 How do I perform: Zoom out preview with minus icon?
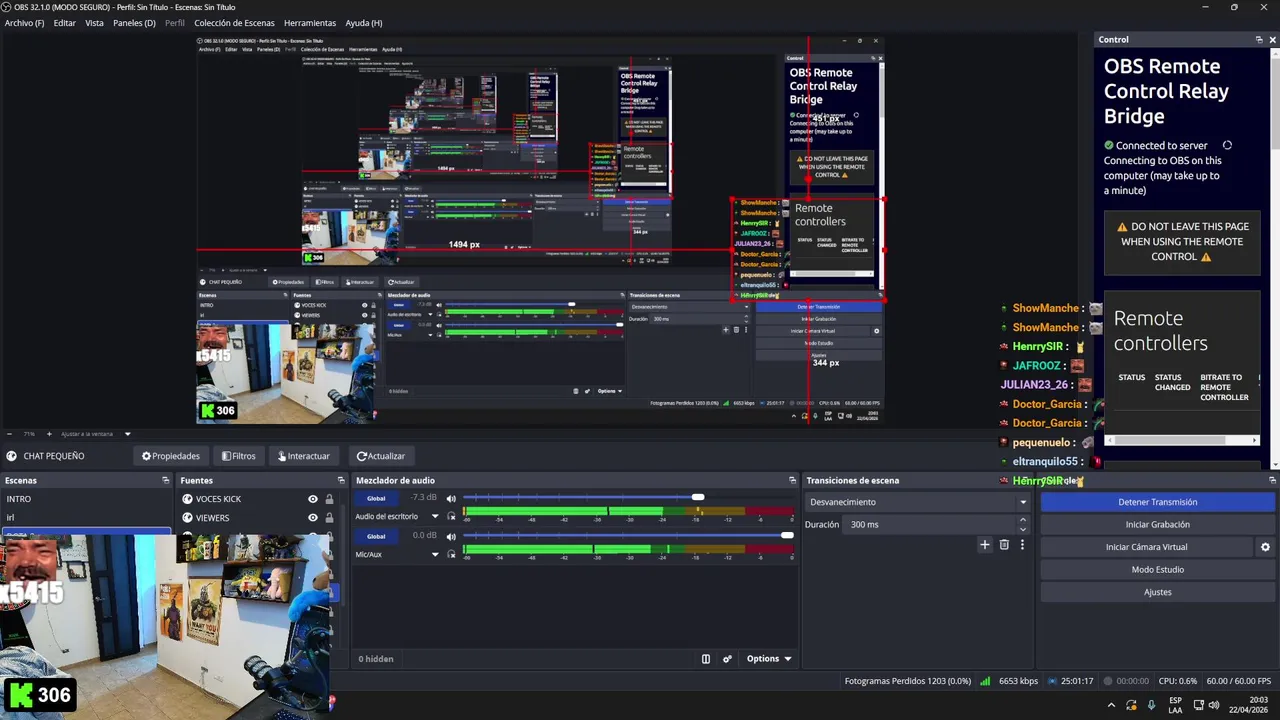click(9, 434)
